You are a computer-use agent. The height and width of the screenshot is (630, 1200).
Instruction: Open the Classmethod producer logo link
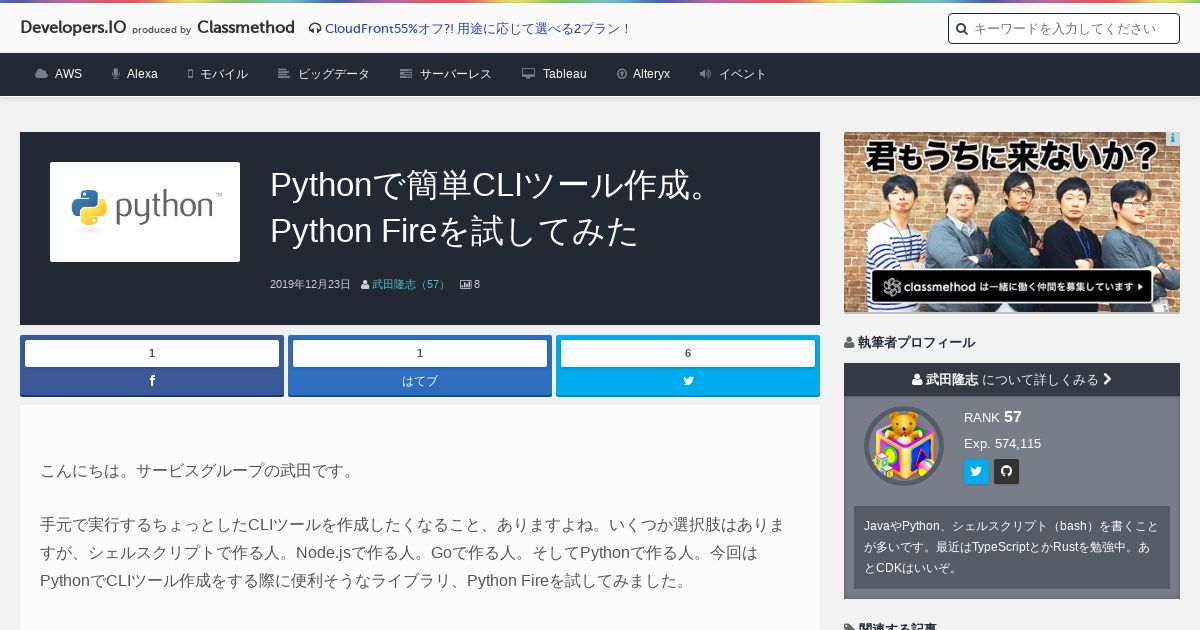(246, 27)
